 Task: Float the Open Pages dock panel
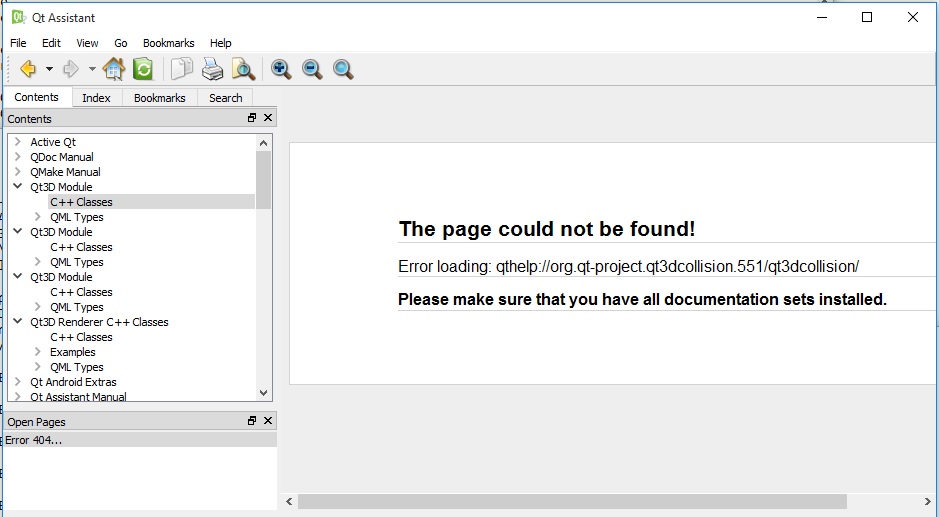click(x=252, y=421)
